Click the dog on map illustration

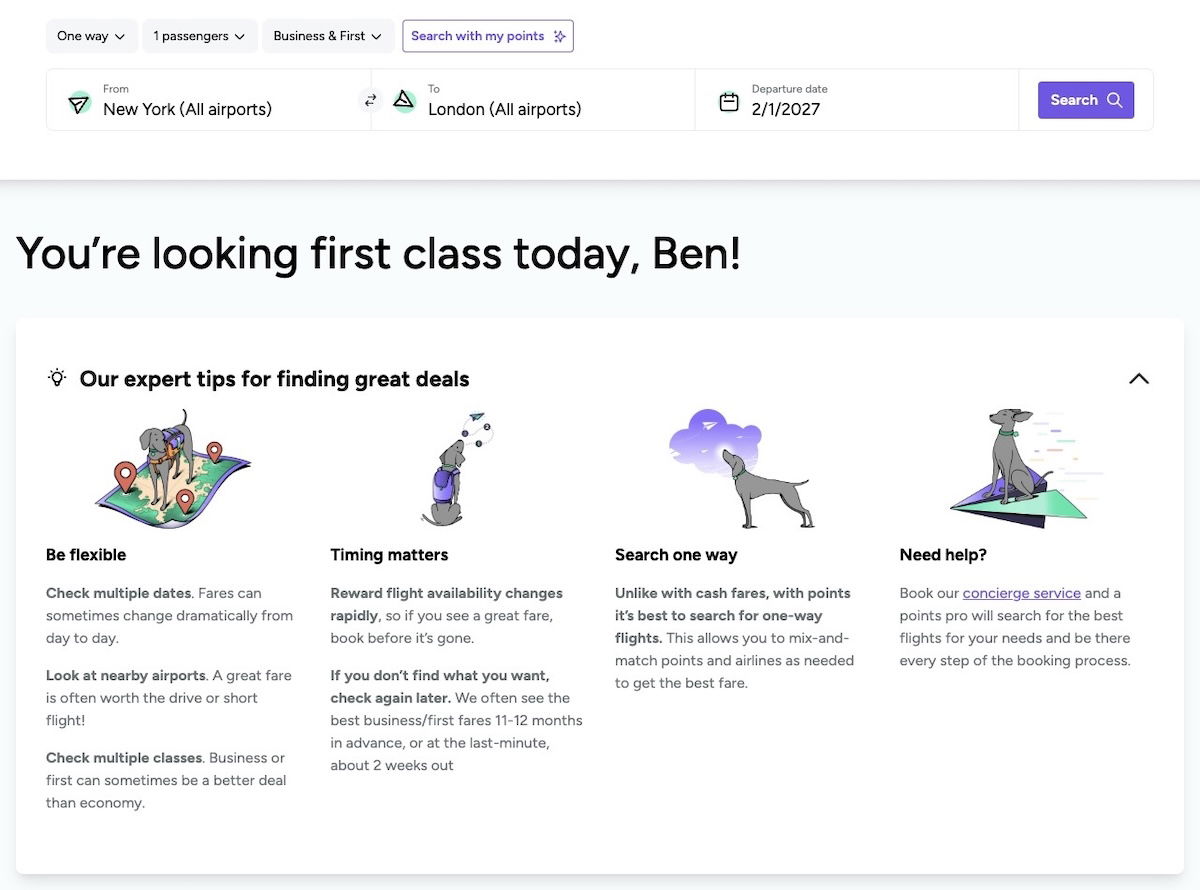pos(172,468)
